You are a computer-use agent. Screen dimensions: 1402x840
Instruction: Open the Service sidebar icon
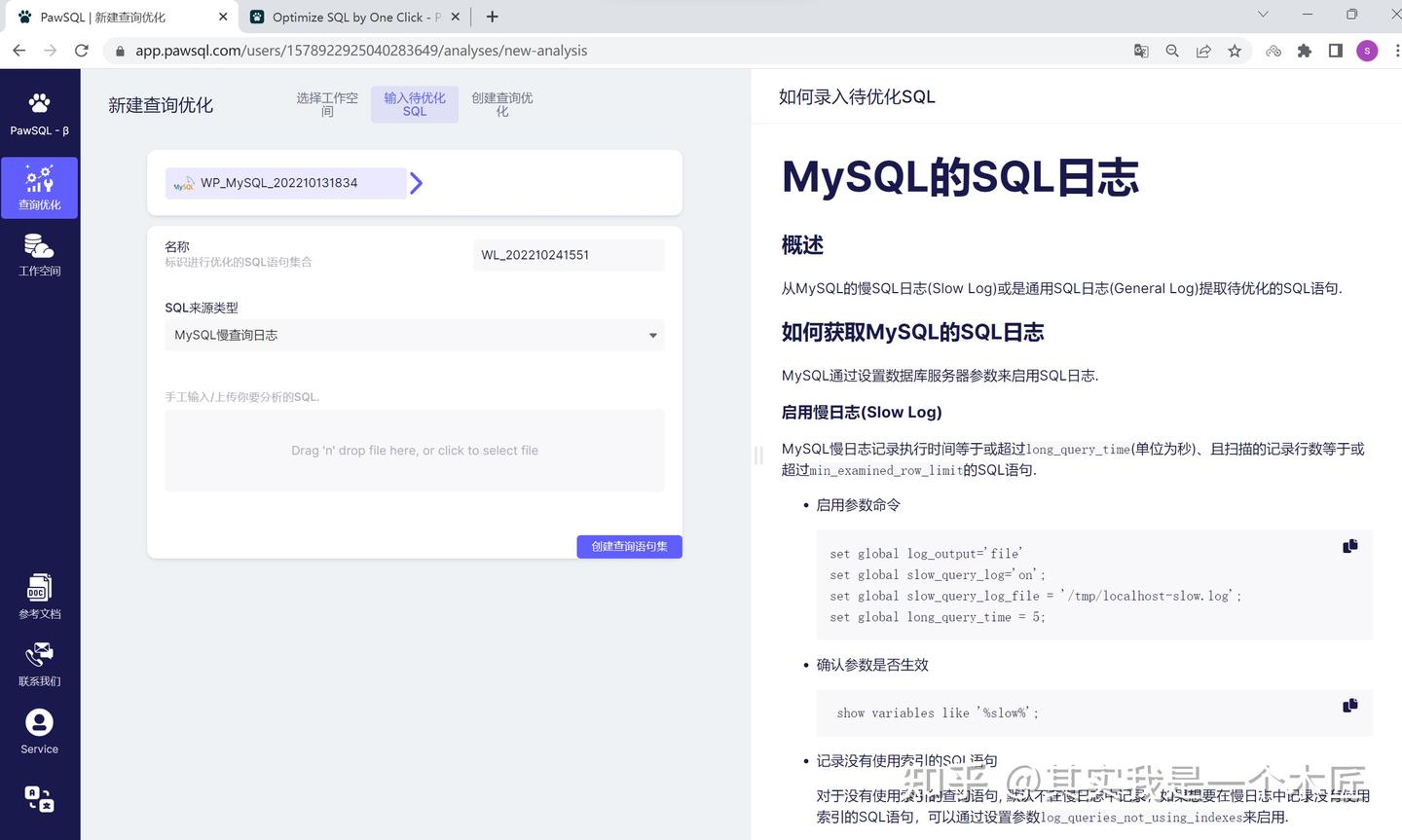coord(39,730)
